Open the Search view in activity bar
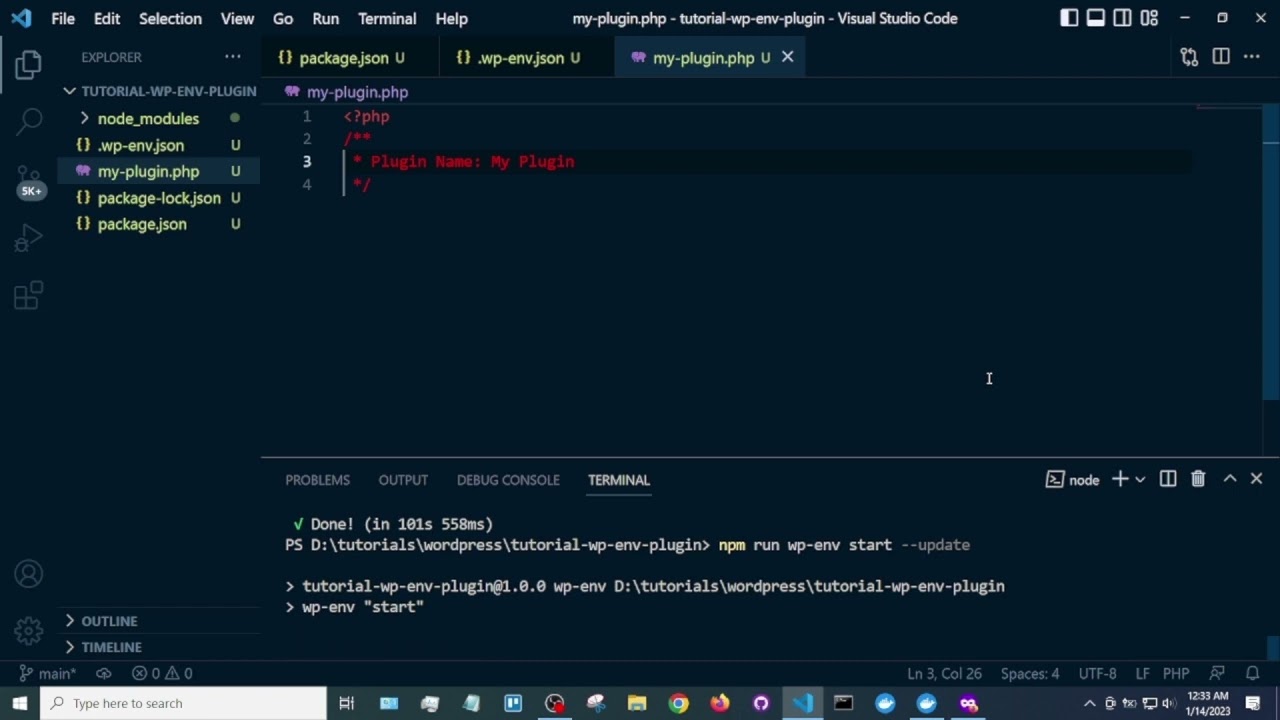Viewport: 1280px width, 720px height. point(28,122)
